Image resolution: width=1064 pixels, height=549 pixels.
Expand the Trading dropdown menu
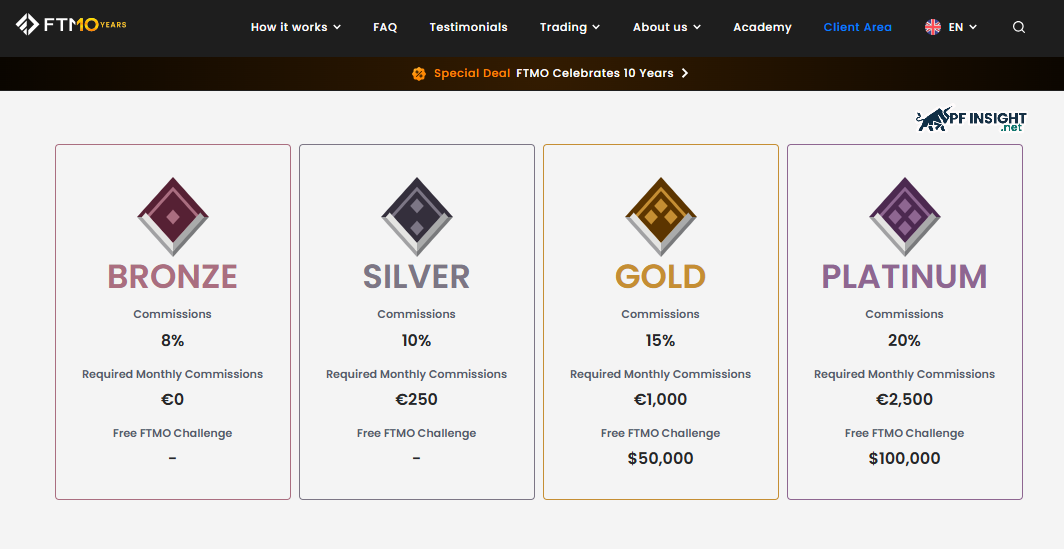(569, 27)
